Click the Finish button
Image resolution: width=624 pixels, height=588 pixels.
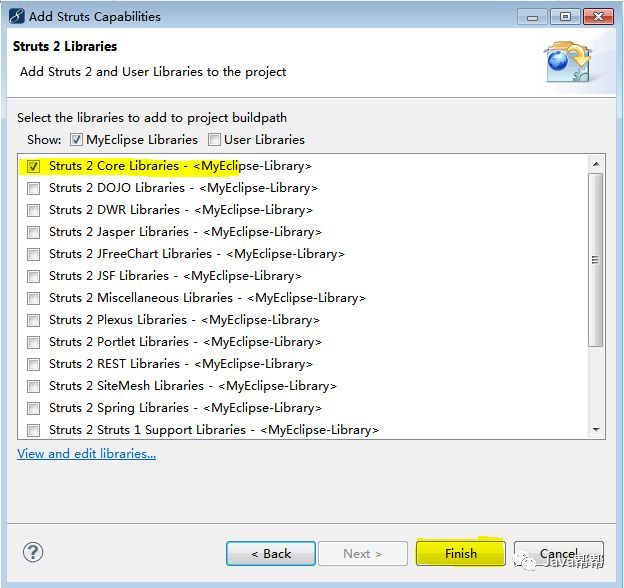coord(461,553)
